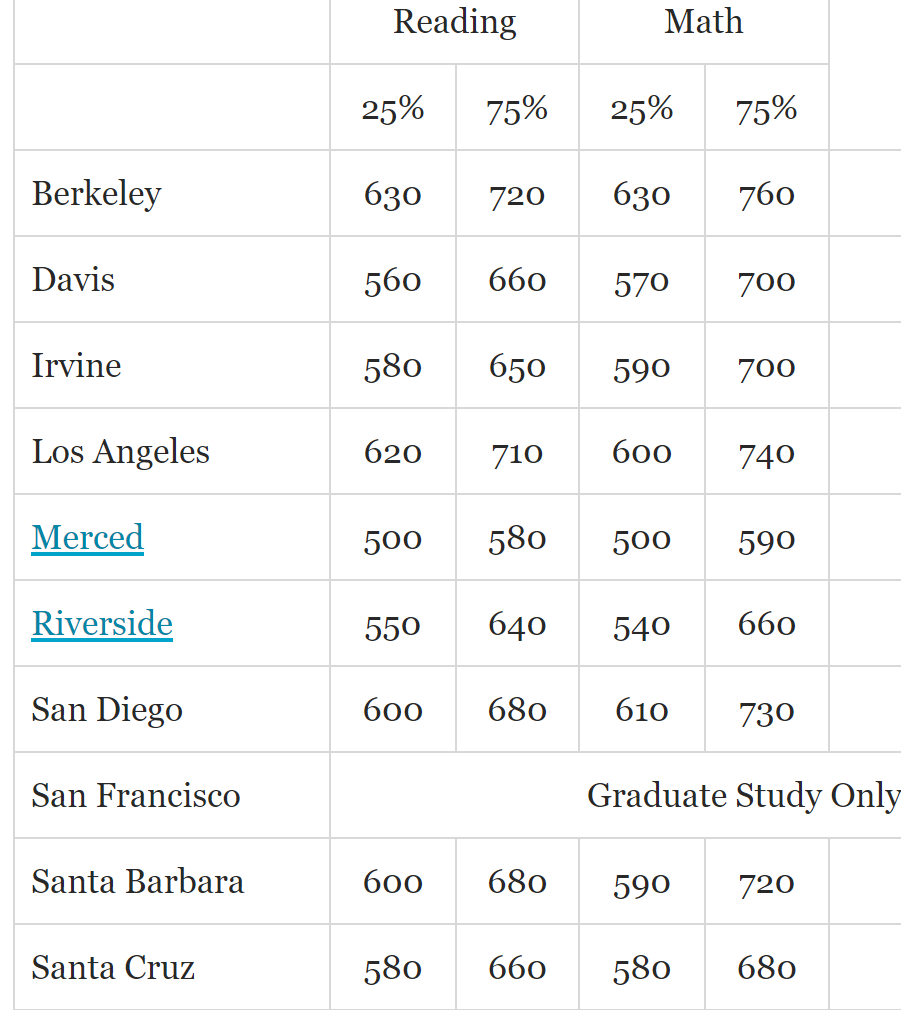The width and height of the screenshot is (901, 1010).
Task: Open the Merced campus link
Action: pyautogui.click(x=88, y=538)
